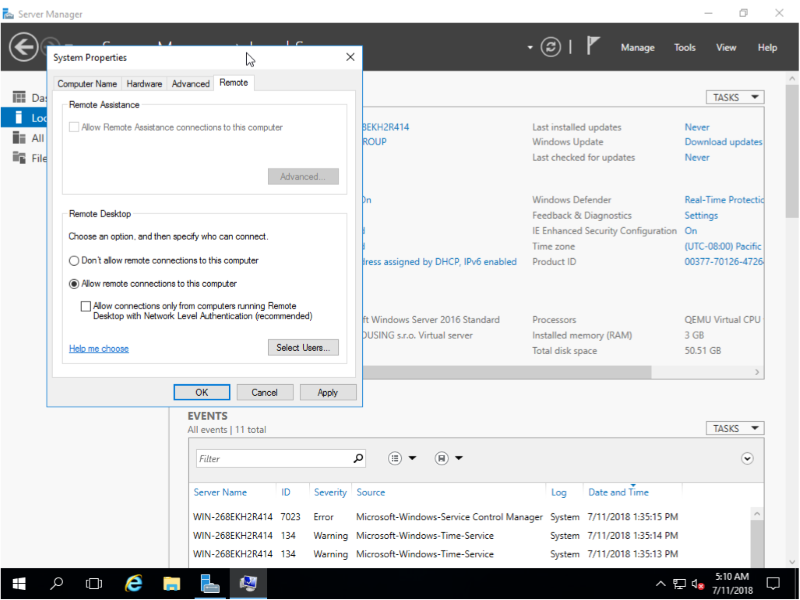
Task: Click Download updates link
Action: 723,142
